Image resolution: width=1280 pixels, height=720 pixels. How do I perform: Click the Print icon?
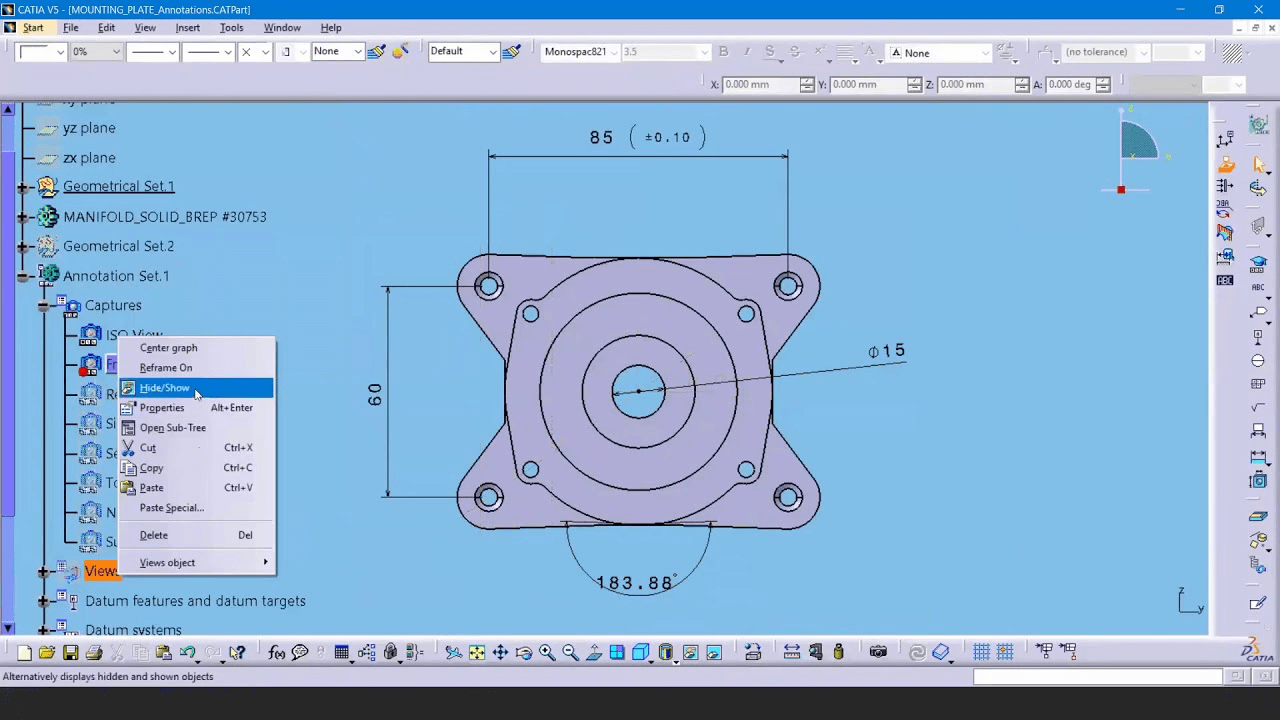(94, 653)
